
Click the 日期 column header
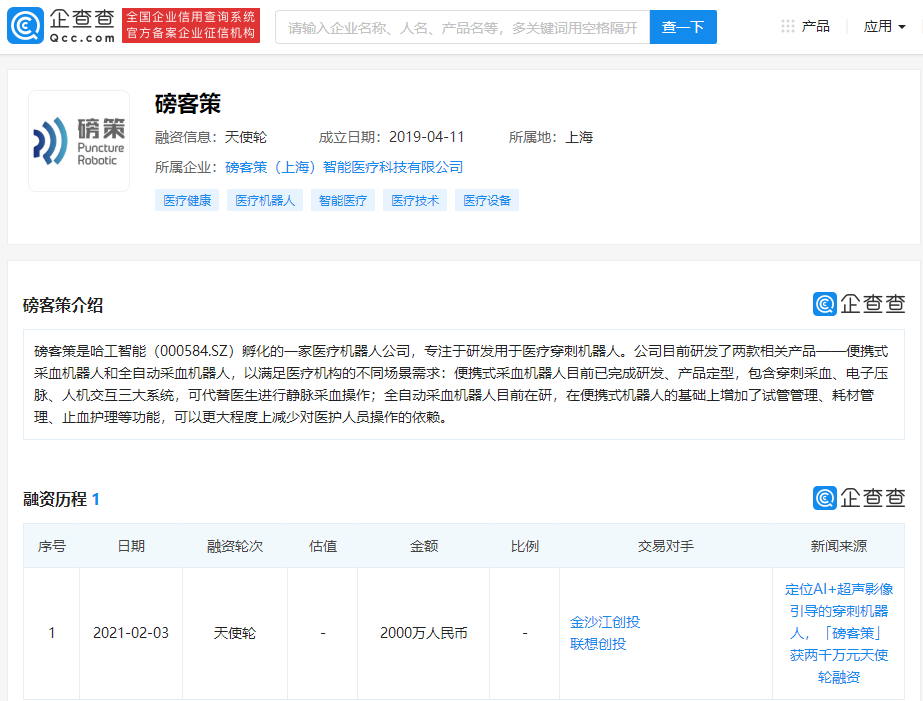(131, 546)
